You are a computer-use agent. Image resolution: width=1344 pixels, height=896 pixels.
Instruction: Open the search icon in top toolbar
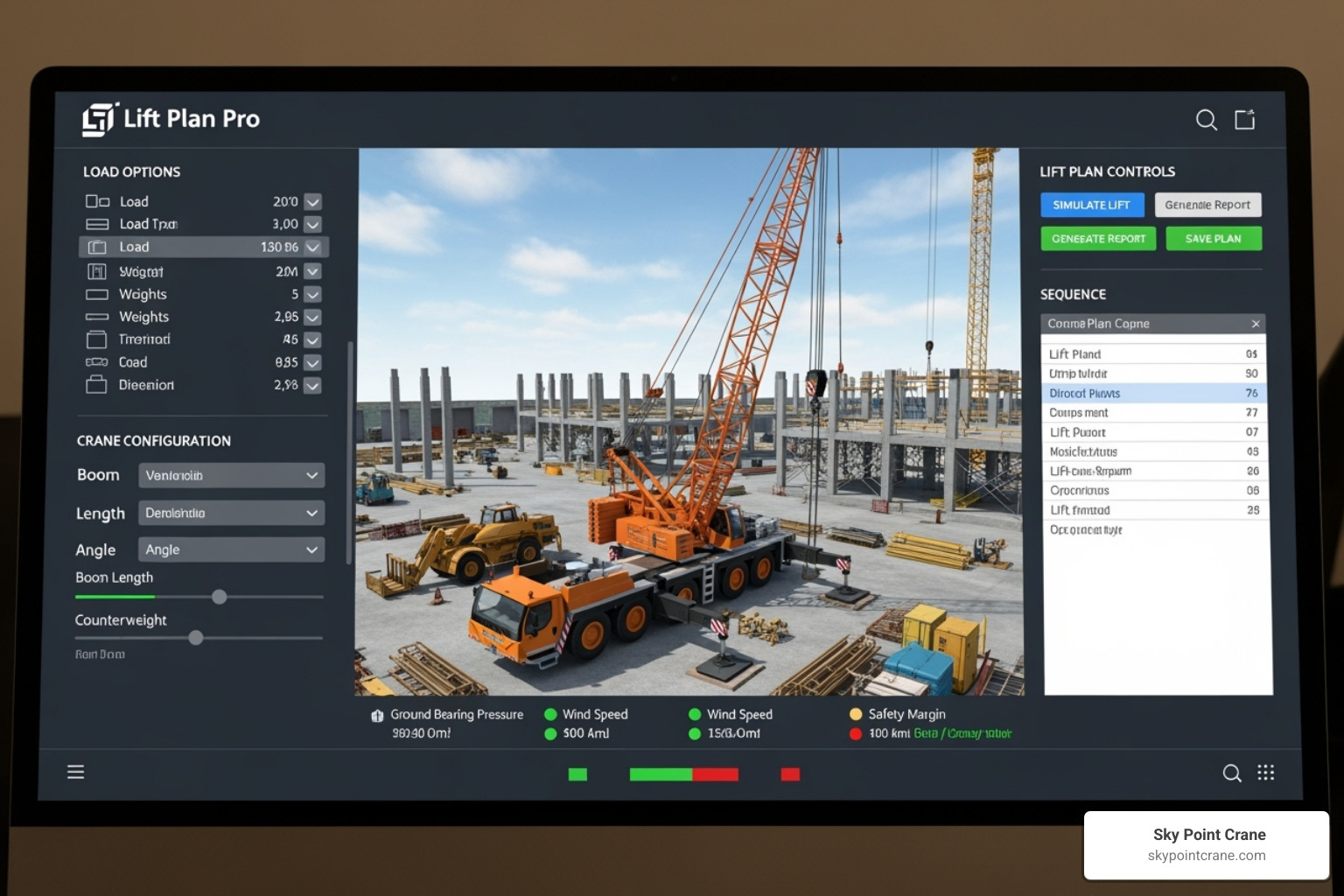pos(1206,120)
